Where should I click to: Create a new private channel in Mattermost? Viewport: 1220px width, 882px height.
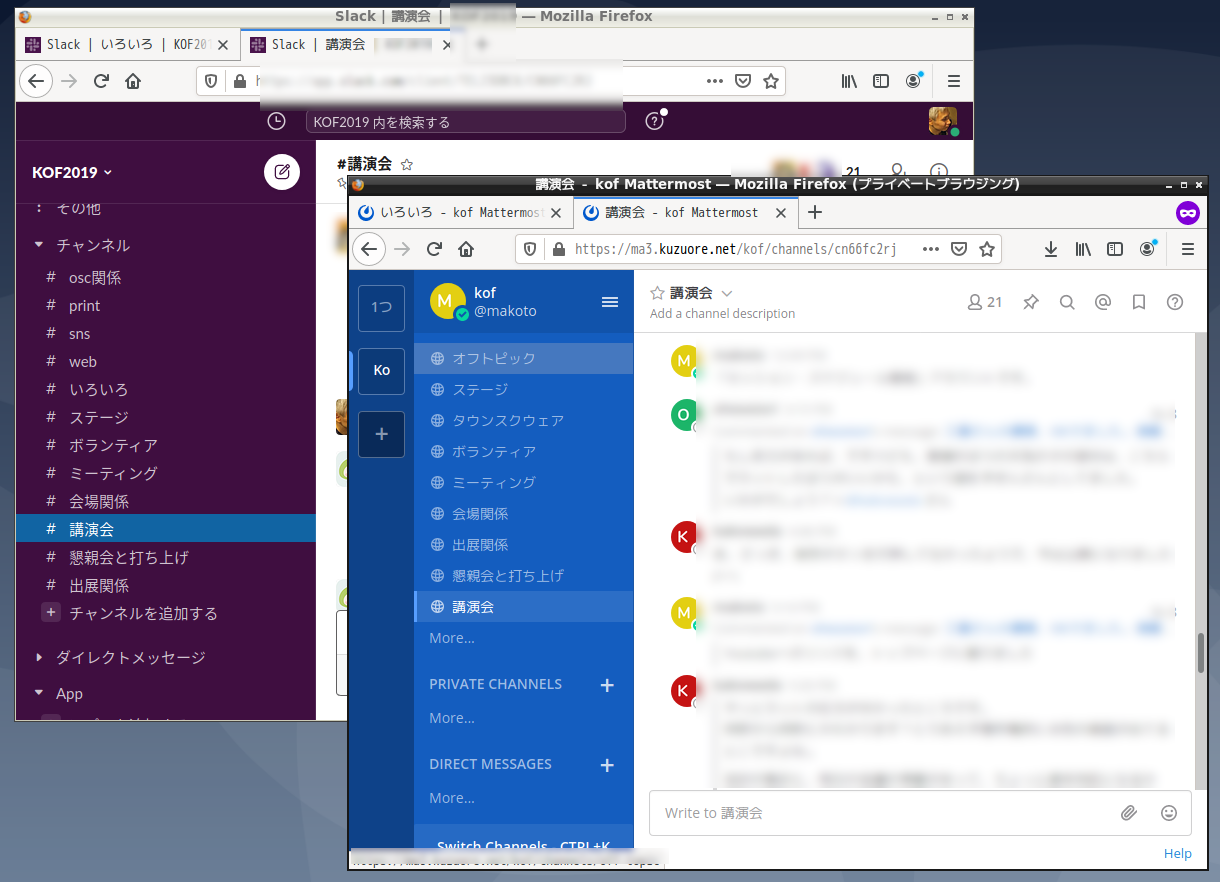click(607, 685)
